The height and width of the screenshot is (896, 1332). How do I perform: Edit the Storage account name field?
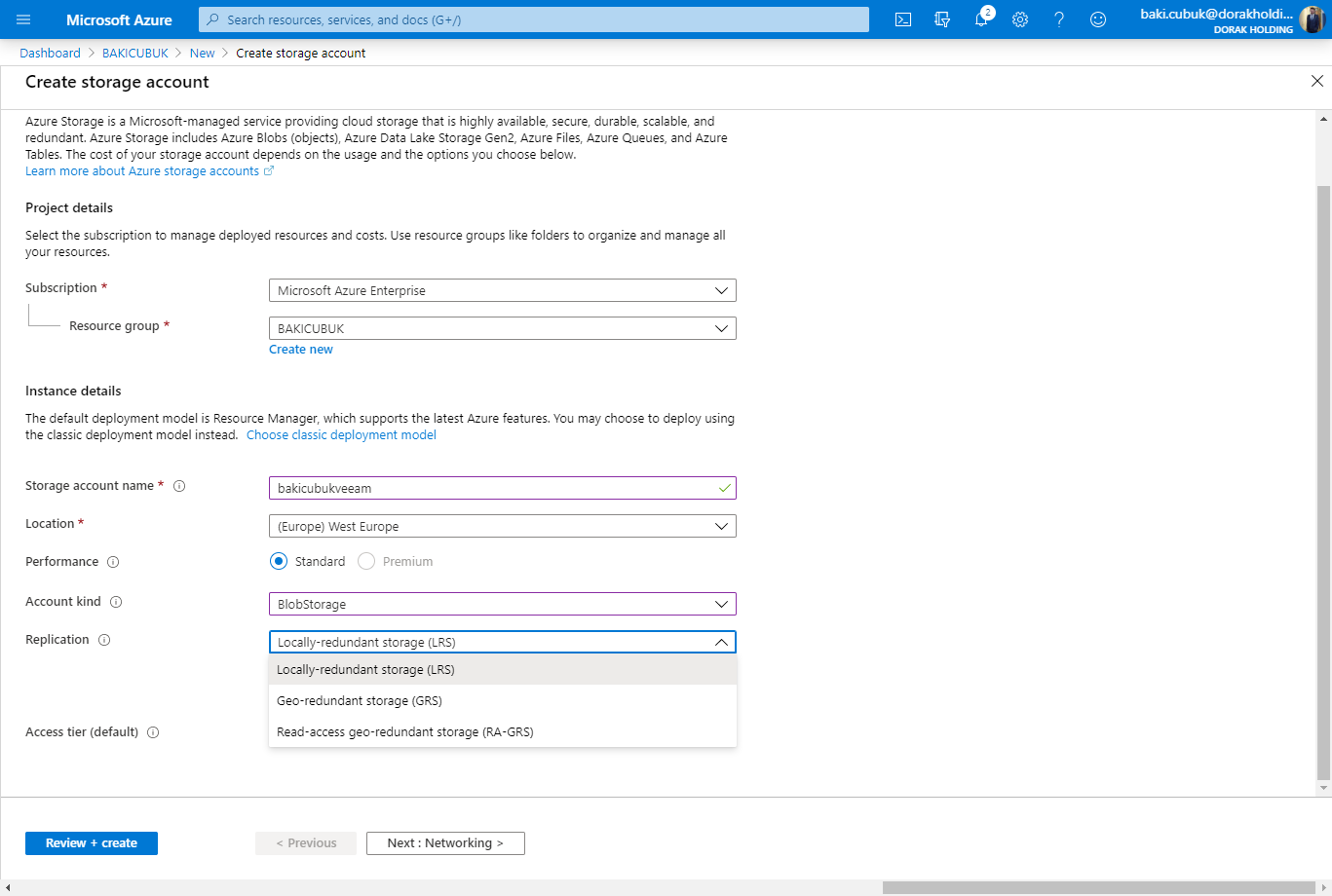pyautogui.click(x=502, y=488)
